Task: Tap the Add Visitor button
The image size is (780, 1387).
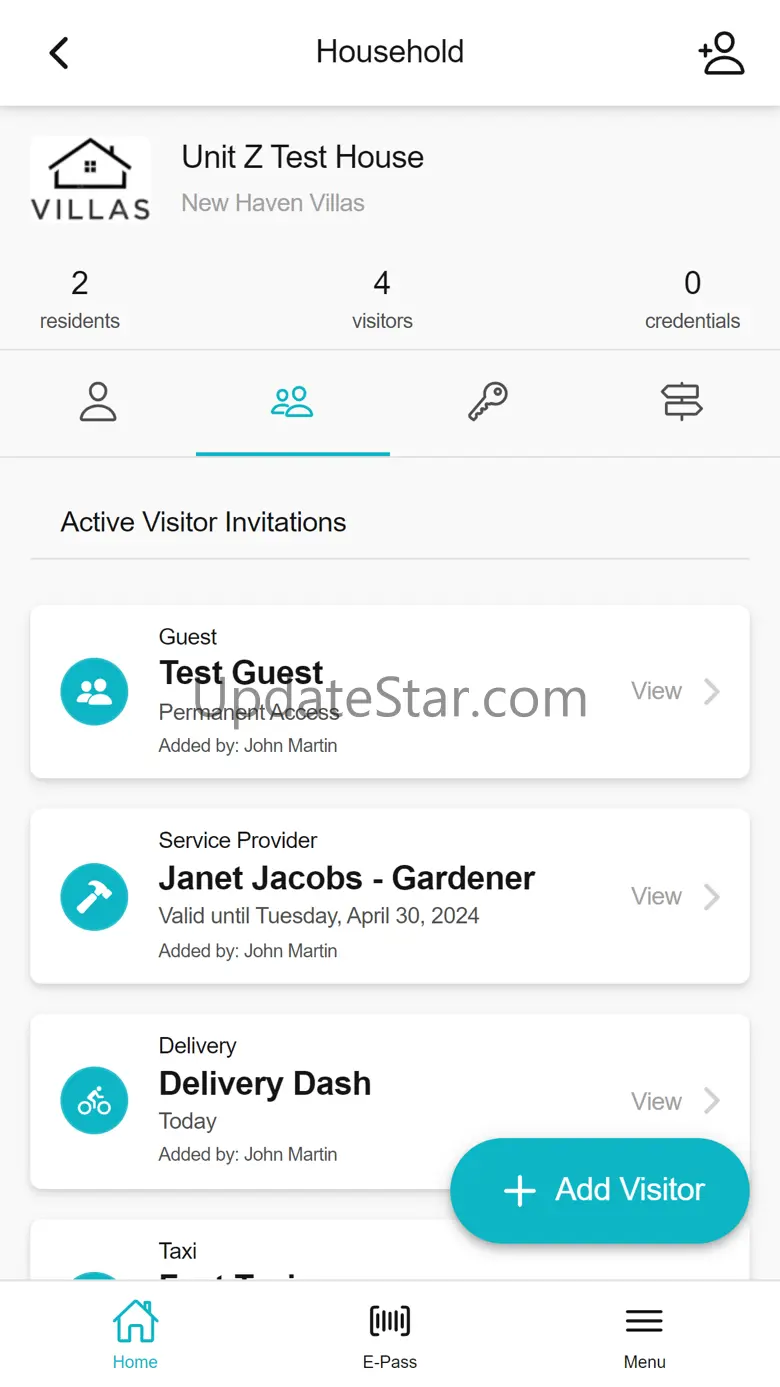Action: [600, 1190]
